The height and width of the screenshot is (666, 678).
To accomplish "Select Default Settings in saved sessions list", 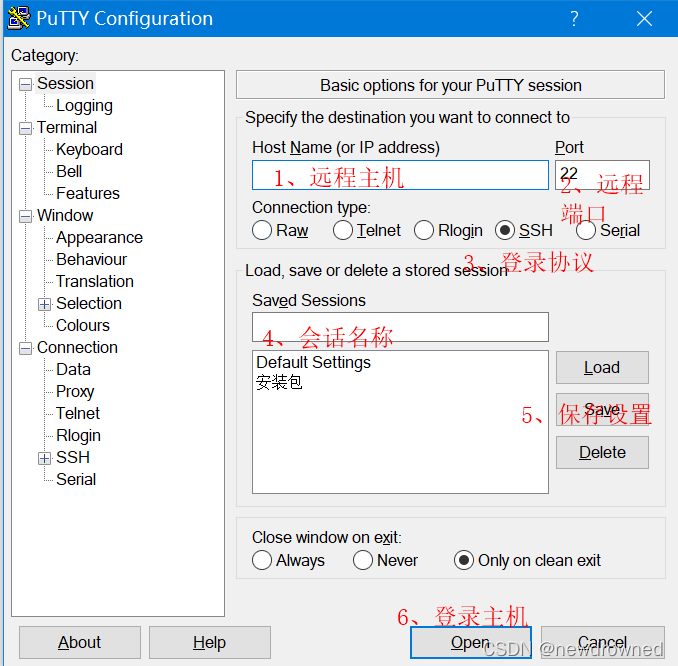I will tap(313, 362).
